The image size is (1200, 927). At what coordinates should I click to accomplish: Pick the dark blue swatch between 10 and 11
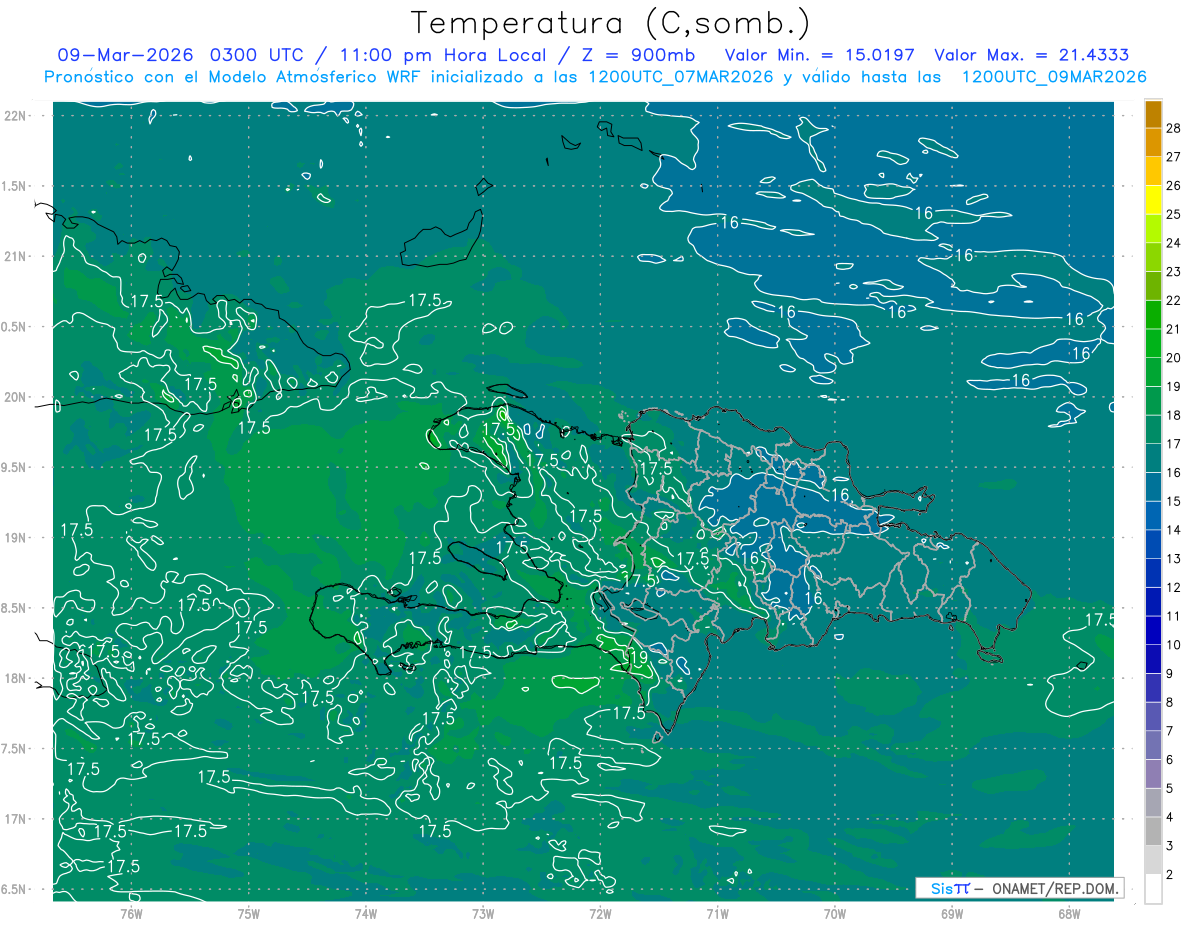1153,631
